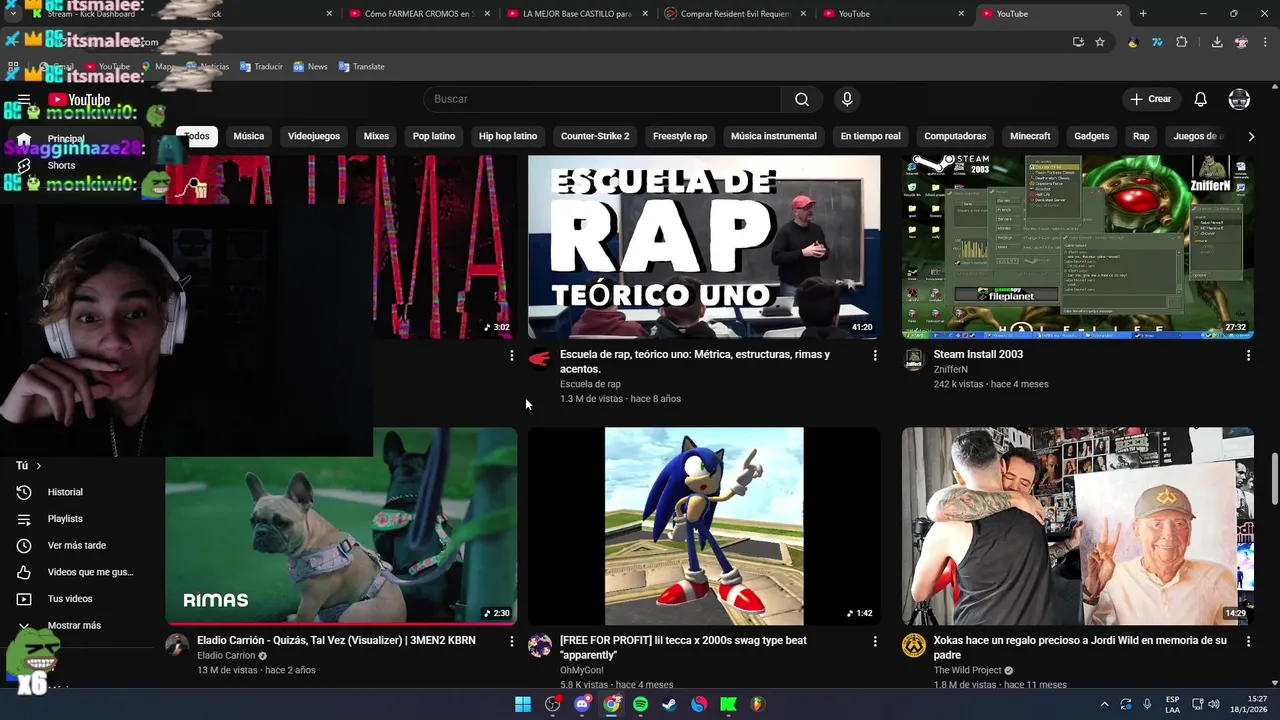Screen dimensions: 1280x720
Task: Open Escuela de rap channel avatar
Action: (x=540, y=360)
